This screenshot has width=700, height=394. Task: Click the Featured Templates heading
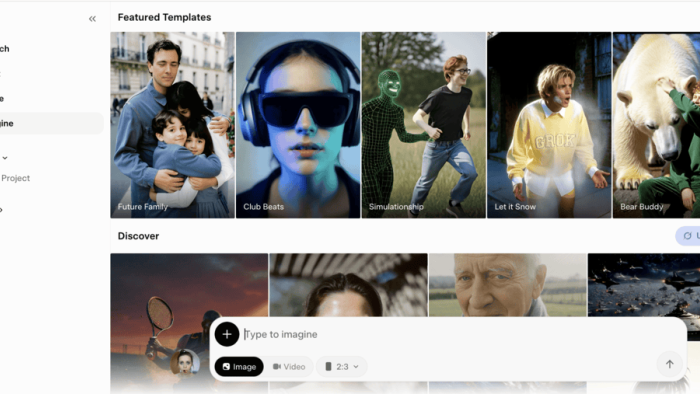click(x=164, y=17)
